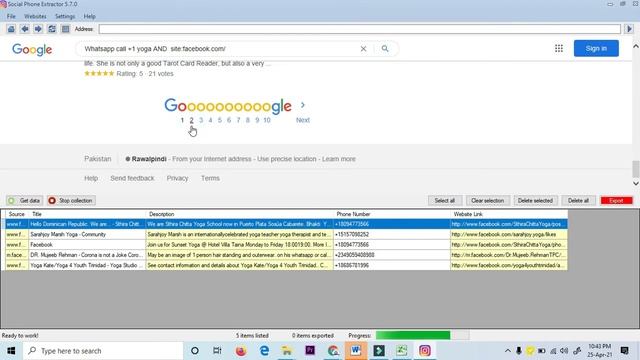The width and height of the screenshot is (640, 360).
Task: Open the Help menu
Action: [x=89, y=16]
